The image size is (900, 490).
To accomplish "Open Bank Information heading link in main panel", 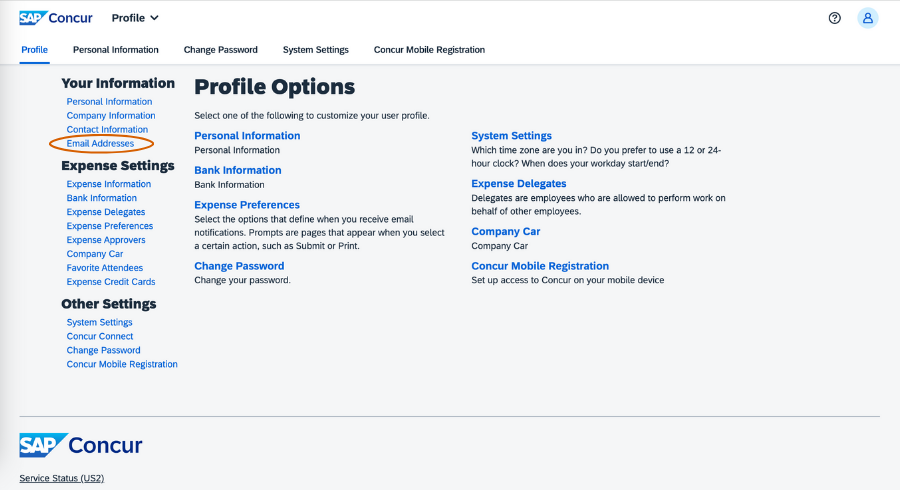I will (238, 171).
